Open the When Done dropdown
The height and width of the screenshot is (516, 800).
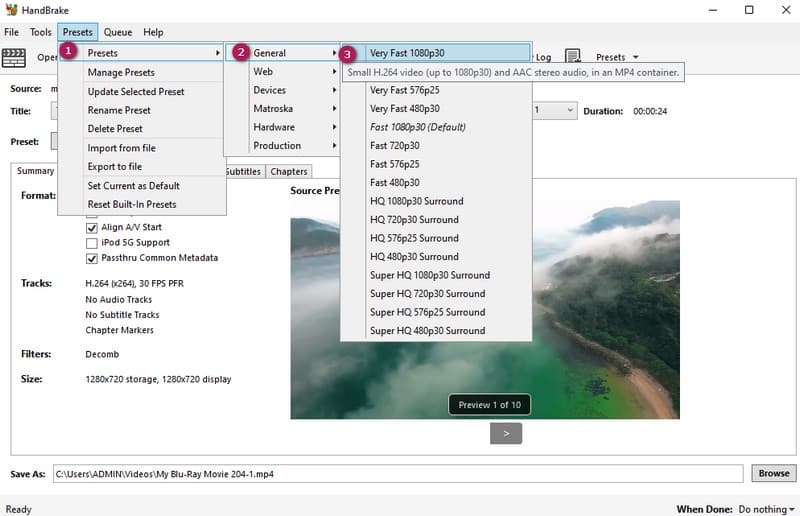tap(767, 509)
